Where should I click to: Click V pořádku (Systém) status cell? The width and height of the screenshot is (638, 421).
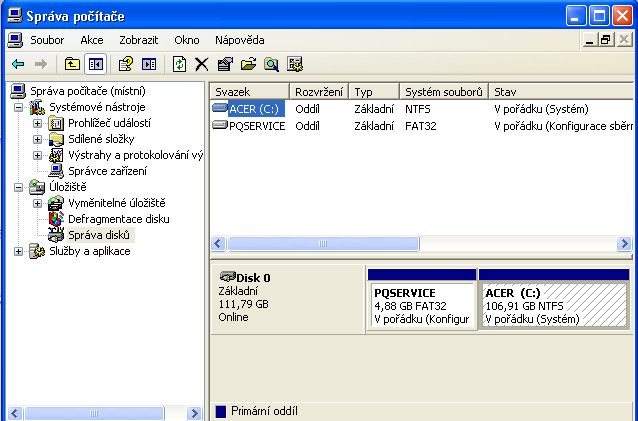click(541, 109)
